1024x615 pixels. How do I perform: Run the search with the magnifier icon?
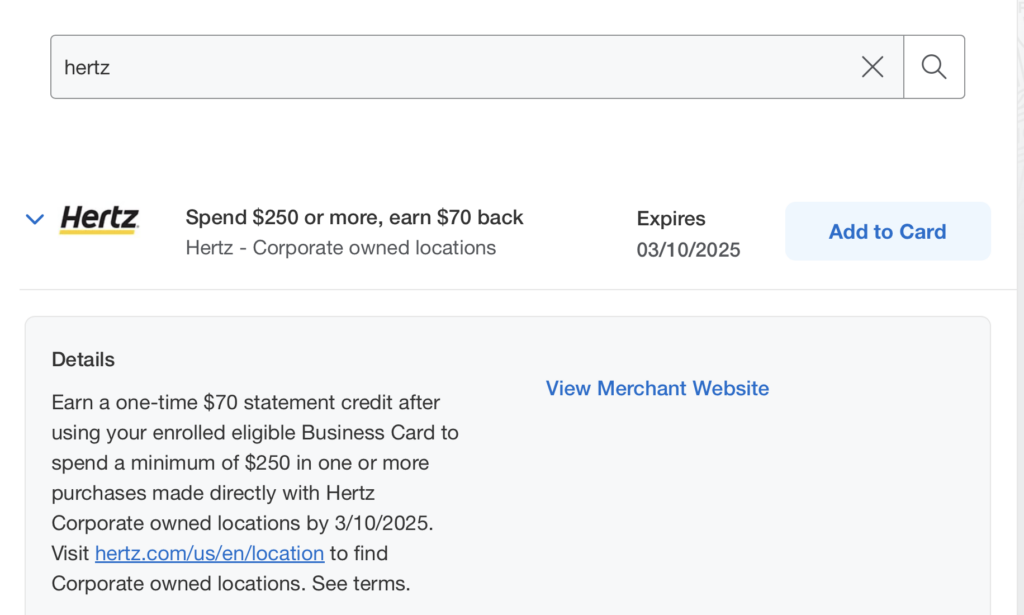pos(934,67)
